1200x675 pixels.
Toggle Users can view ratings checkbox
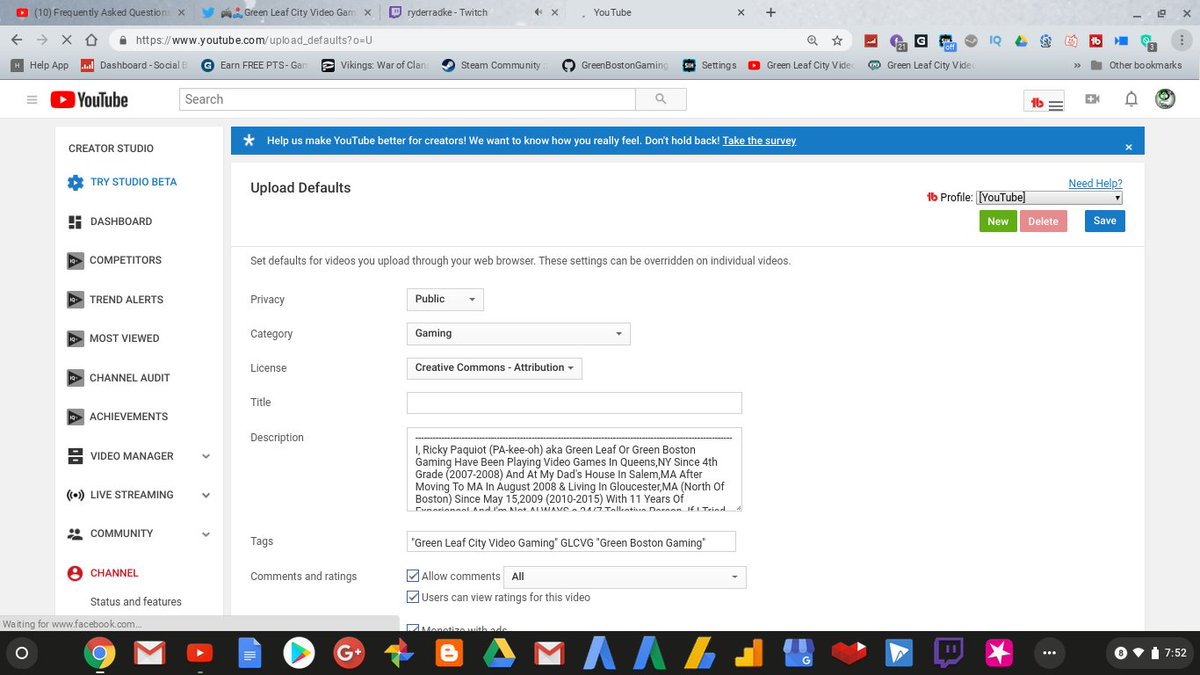pos(413,597)
